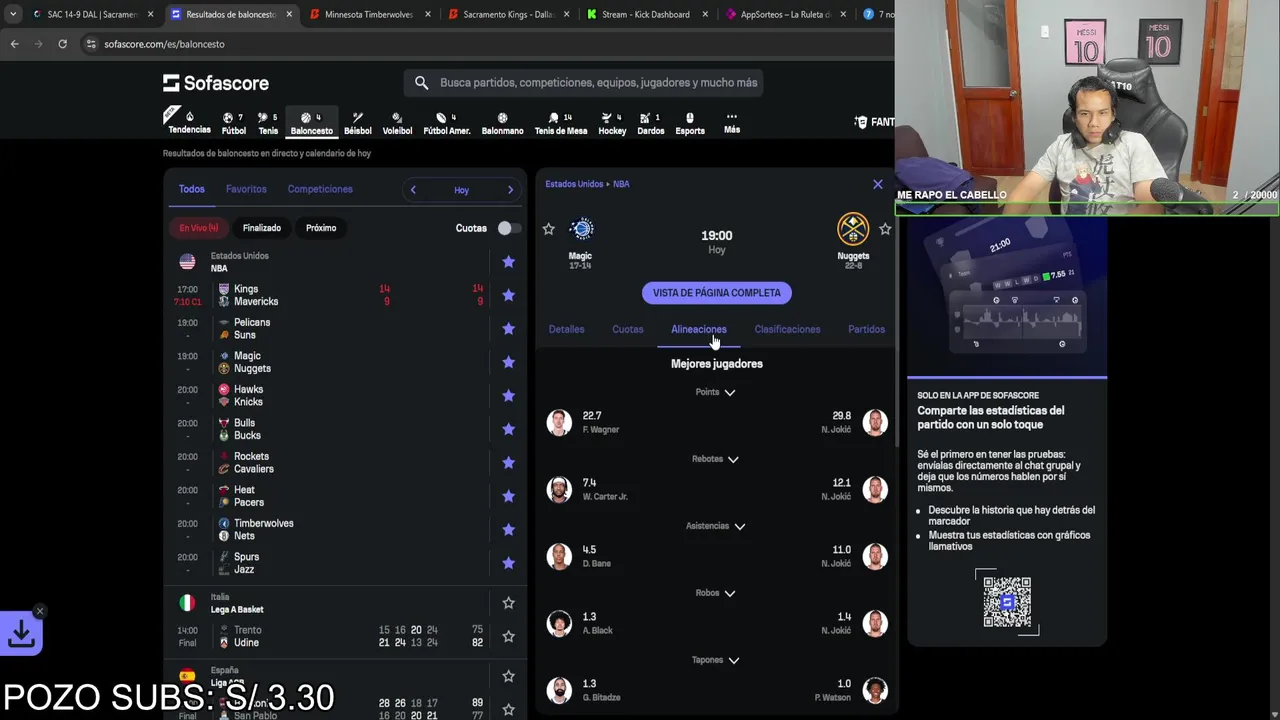Viewport: 1280px width, 720px height.
Task: Select the Fútbol Amer. sport icon
Action: (x=446, y=123)
